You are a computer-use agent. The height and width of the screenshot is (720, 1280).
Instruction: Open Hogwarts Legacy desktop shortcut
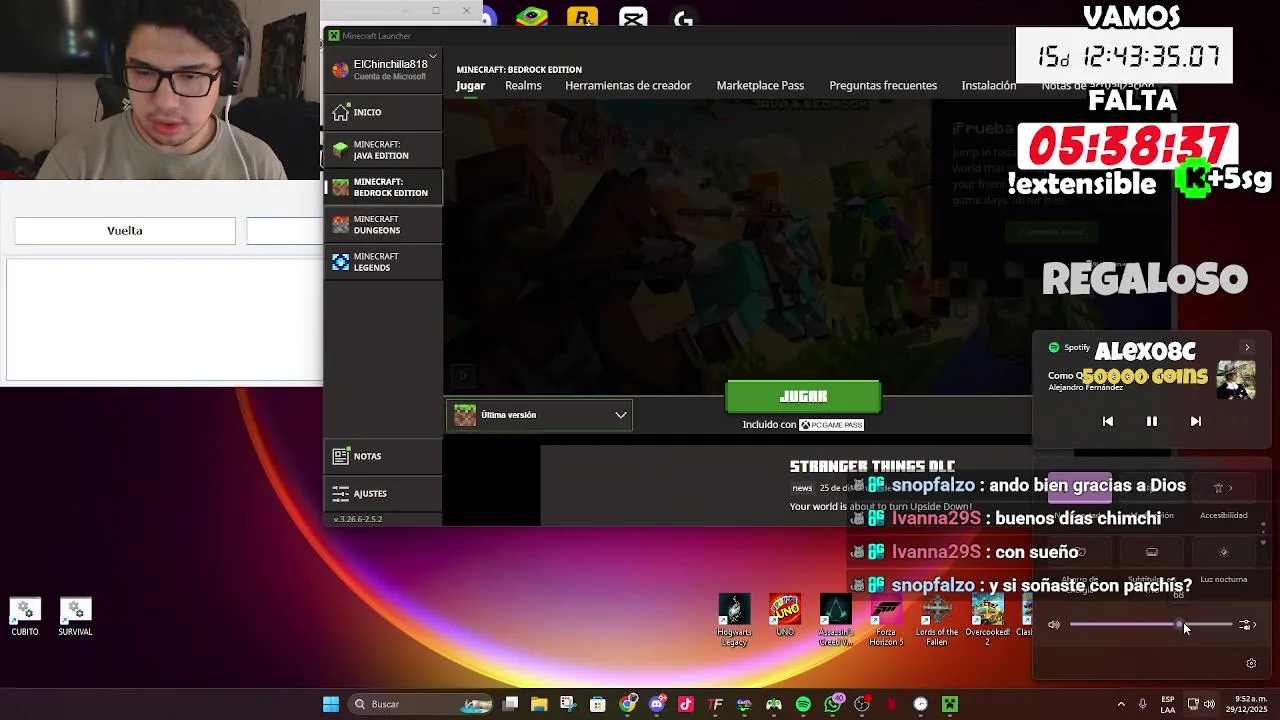734,620
